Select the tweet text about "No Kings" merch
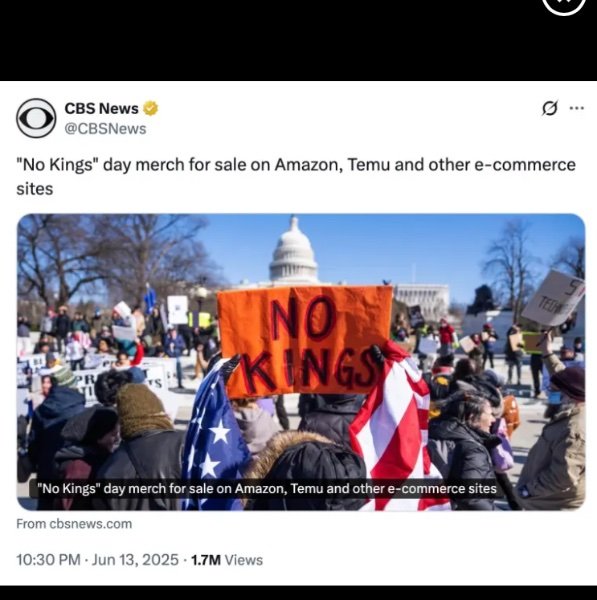597x600 pixels. coord(296,176)
